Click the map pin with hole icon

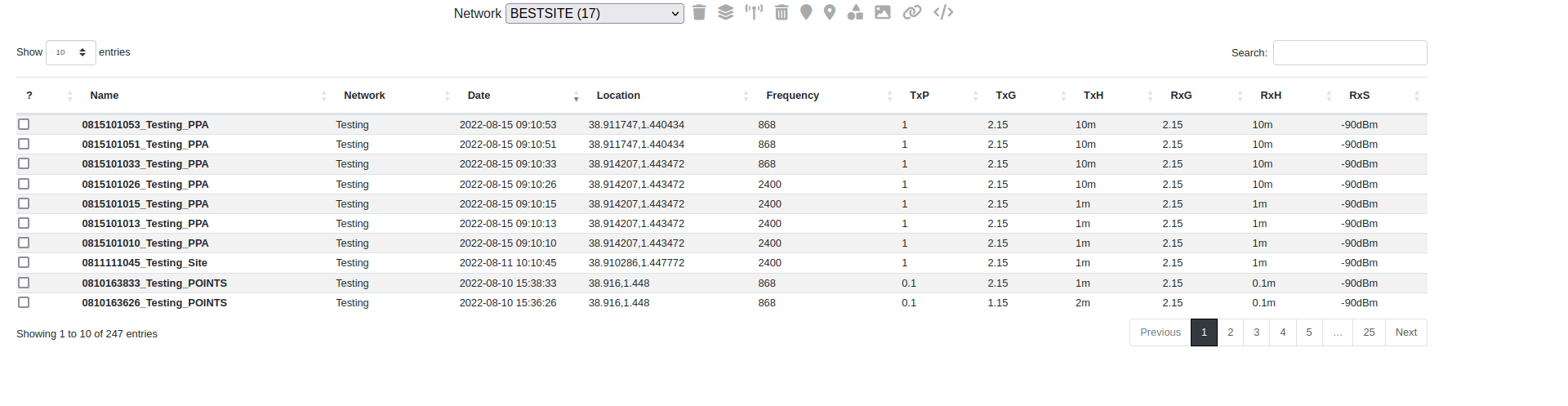tap(830, 12)
